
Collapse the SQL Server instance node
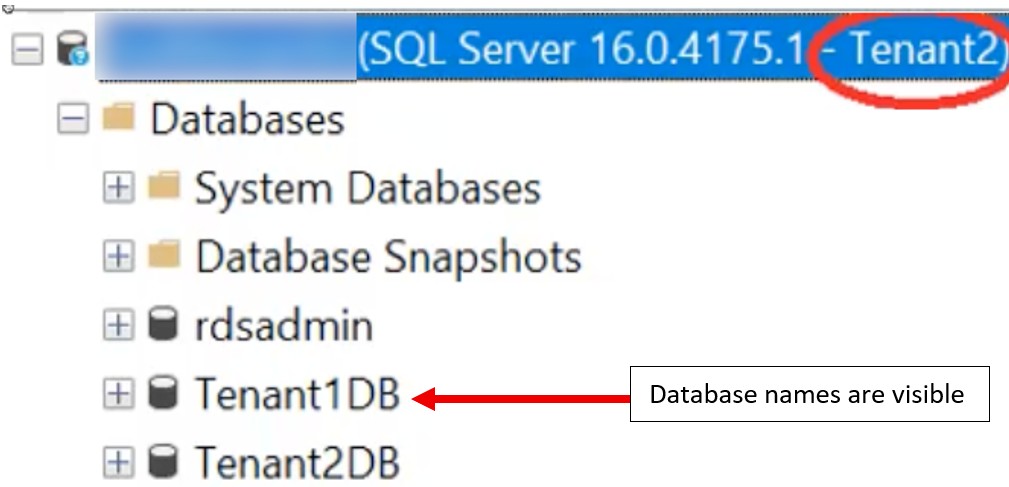tap(31, 49)
